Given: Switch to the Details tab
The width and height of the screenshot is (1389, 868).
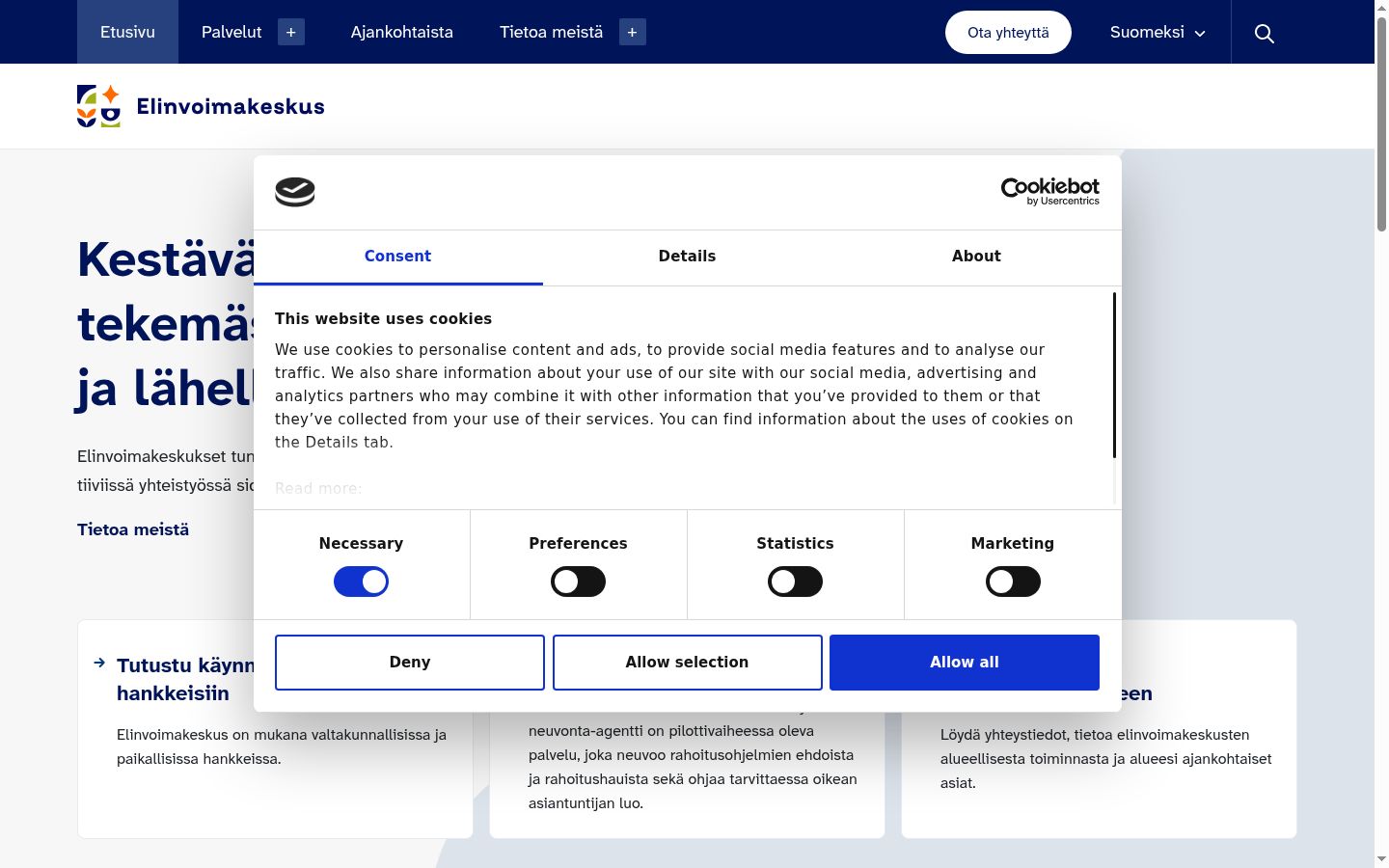Looking at the screenshot, I should coord(687,257).
